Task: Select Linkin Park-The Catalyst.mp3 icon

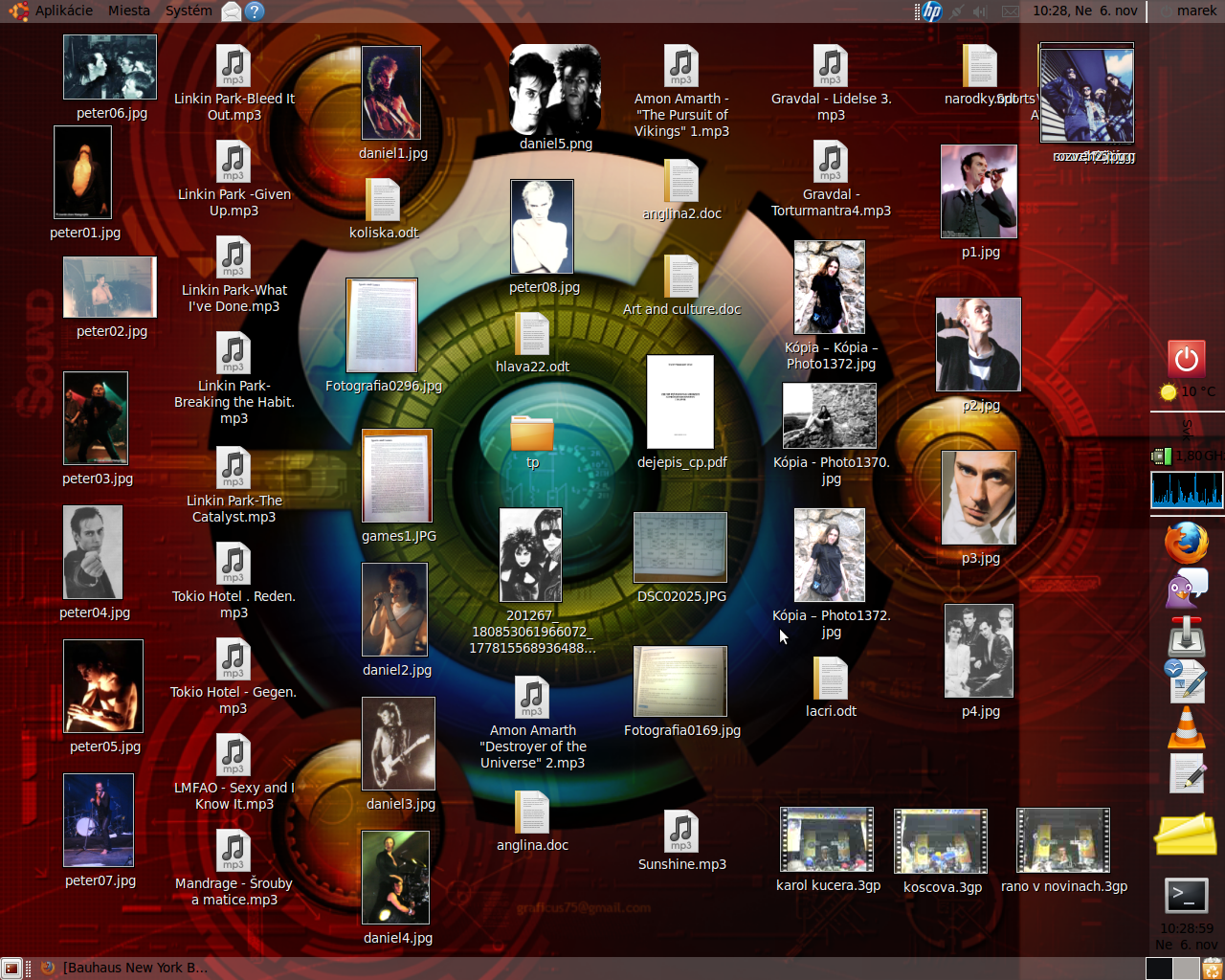Action: point(234,468)
